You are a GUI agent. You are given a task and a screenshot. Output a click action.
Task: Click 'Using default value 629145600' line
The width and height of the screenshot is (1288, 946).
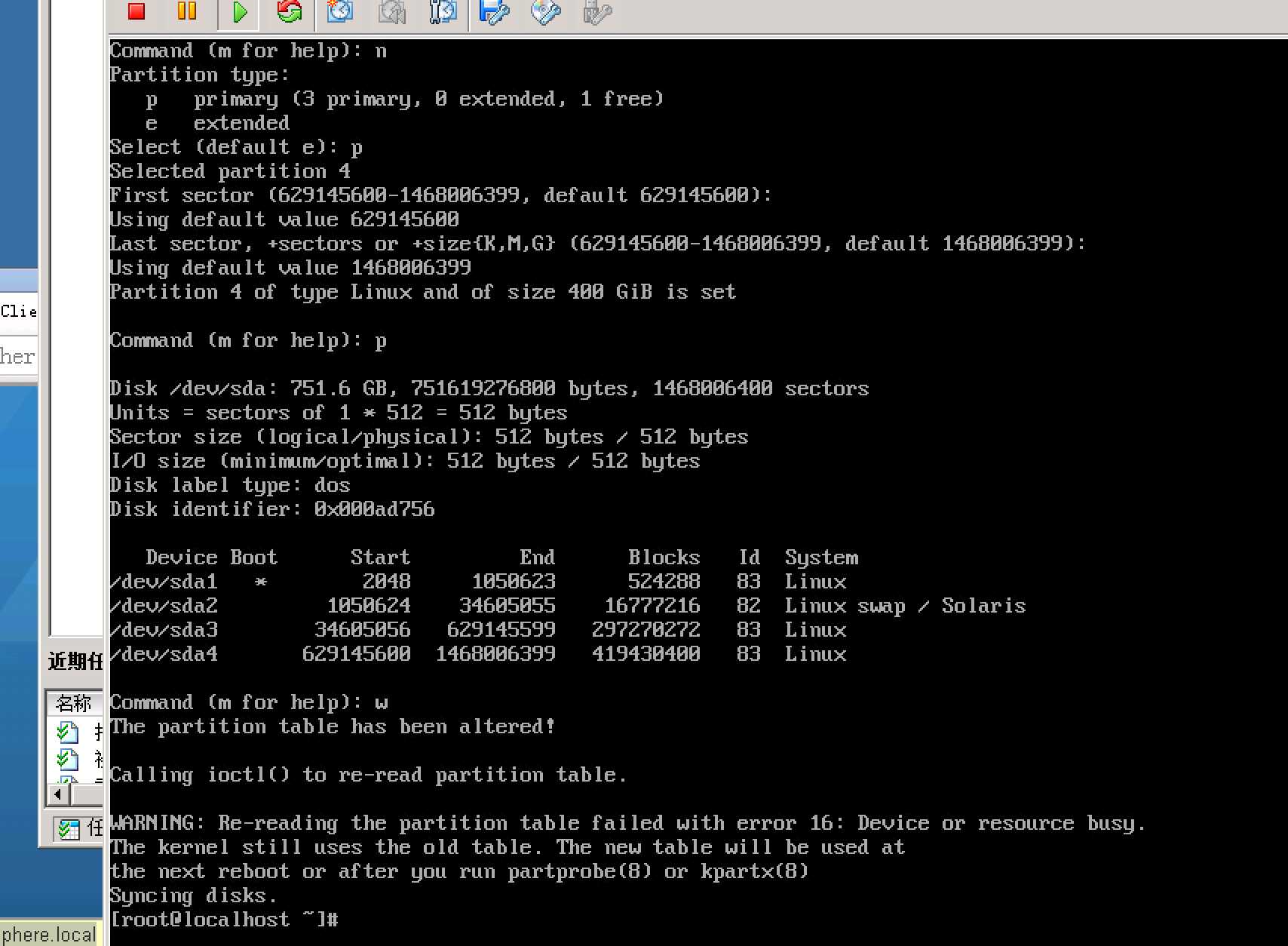pyautogui.click(x=284, y=220)
